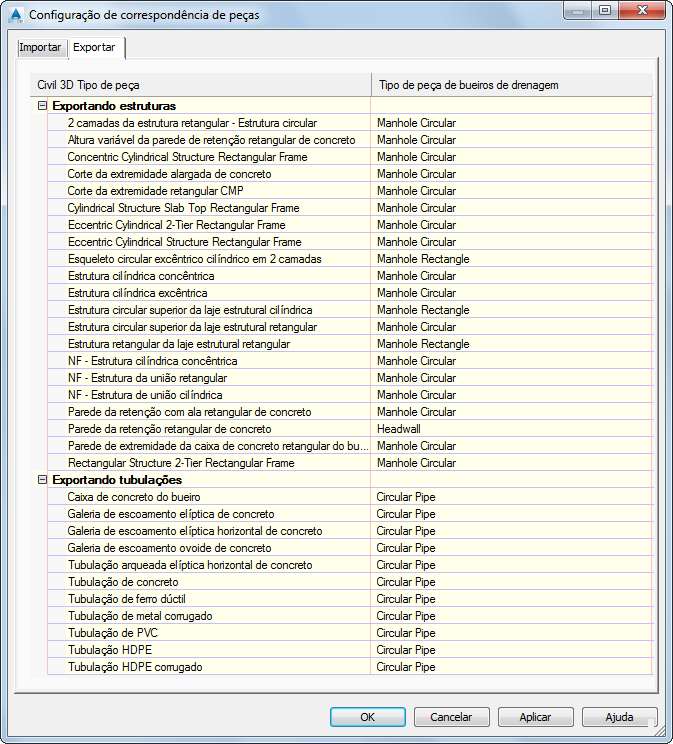This screenshot has height=744, width=673.
Task: Open Manhole Rectangle value for laje estrutural cilíndrica
Action: (512, 310)
